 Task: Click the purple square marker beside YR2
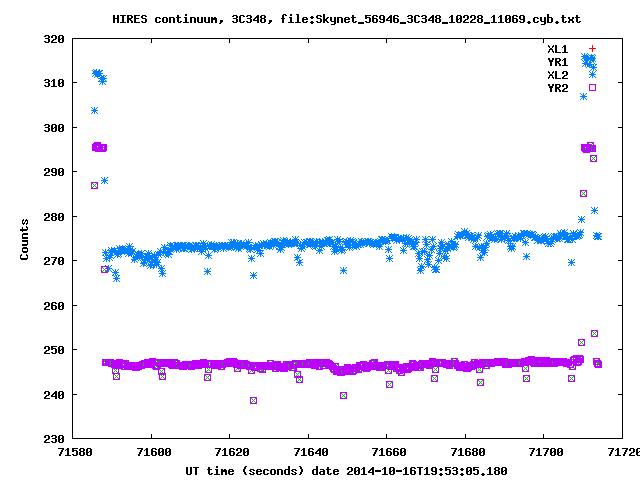click(x=592, y=87)
